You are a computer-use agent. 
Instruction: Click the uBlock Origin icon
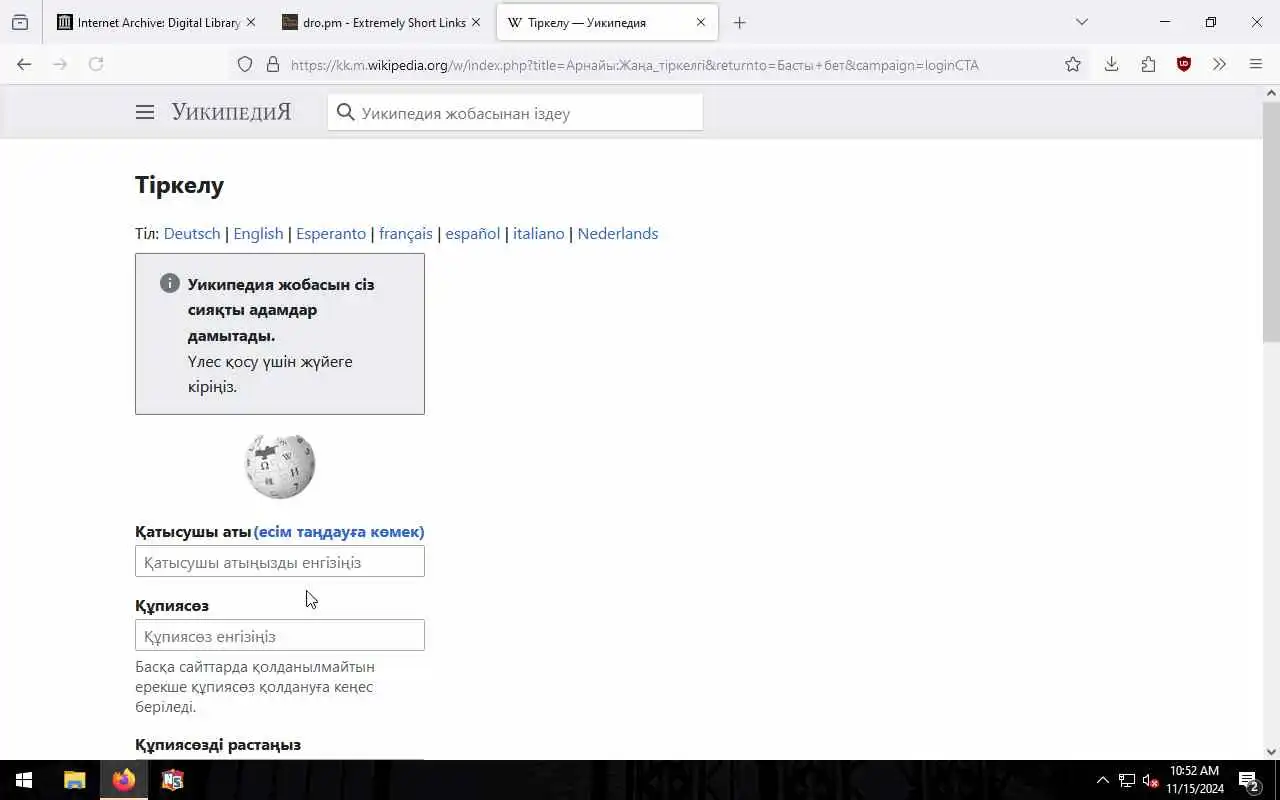(1184, 64)
